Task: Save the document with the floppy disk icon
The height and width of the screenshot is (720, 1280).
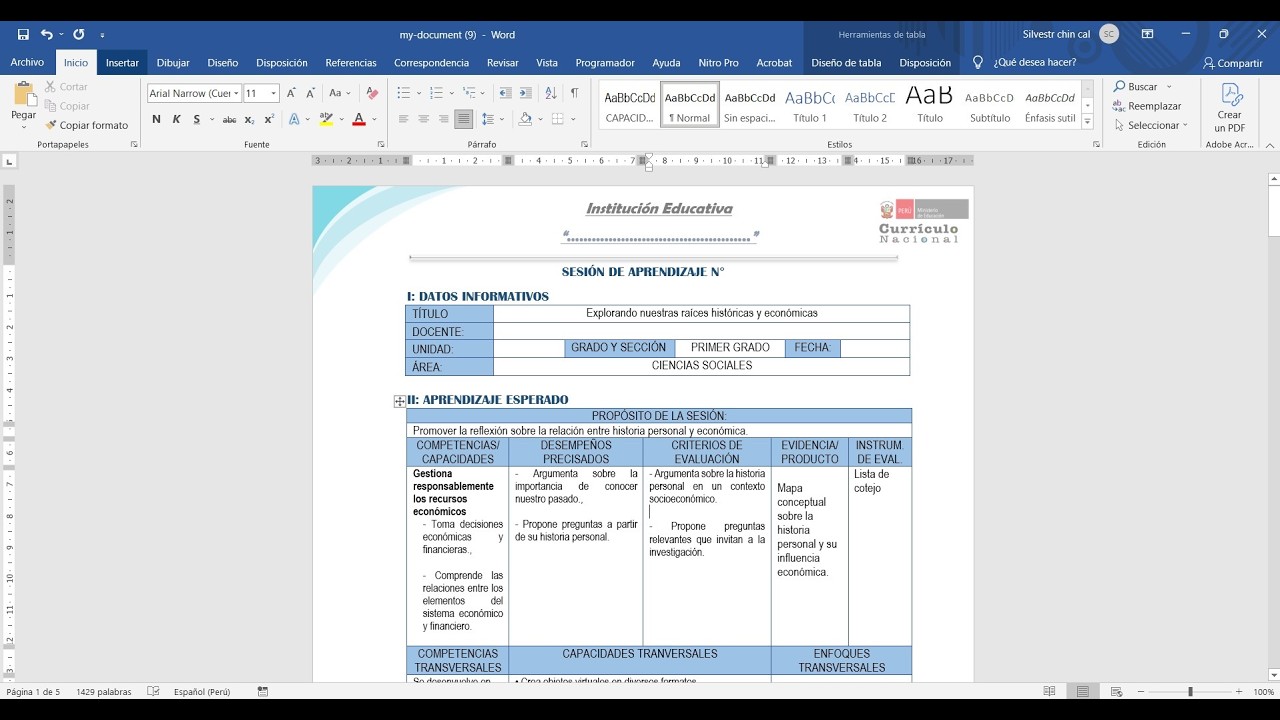Action: tap(23, 34)
